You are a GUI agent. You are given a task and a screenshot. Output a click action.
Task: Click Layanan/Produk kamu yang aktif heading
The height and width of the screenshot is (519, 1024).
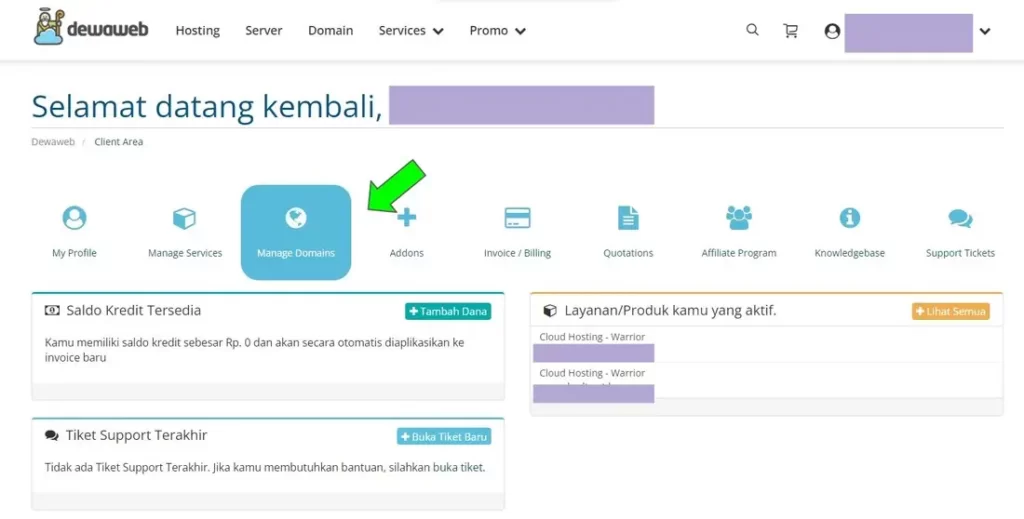coord(670,311)
